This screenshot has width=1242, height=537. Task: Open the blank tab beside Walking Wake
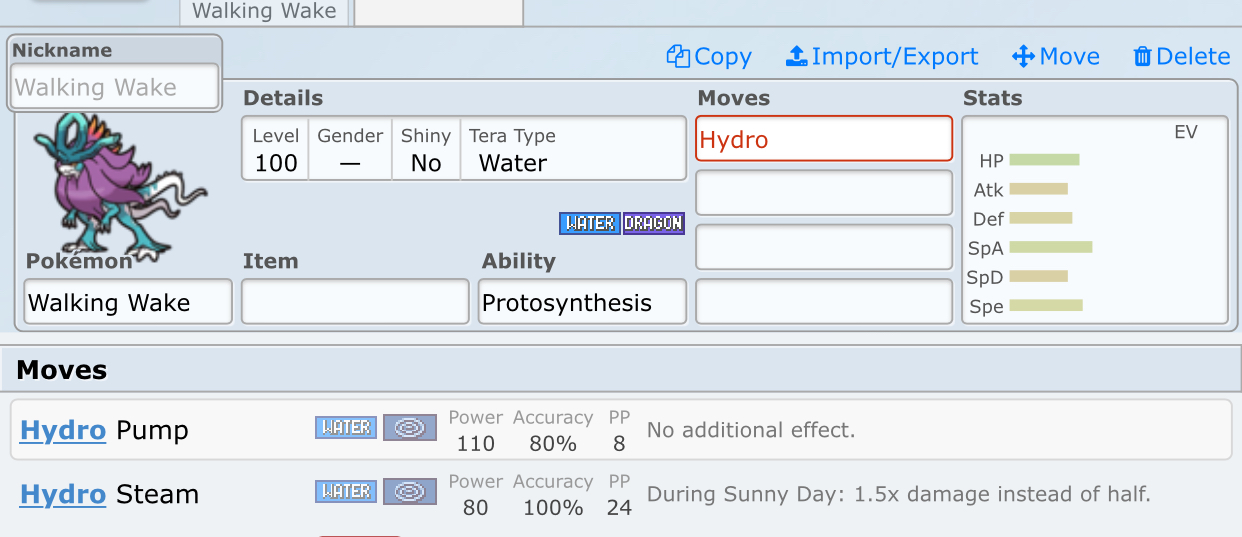coord(438,12)
